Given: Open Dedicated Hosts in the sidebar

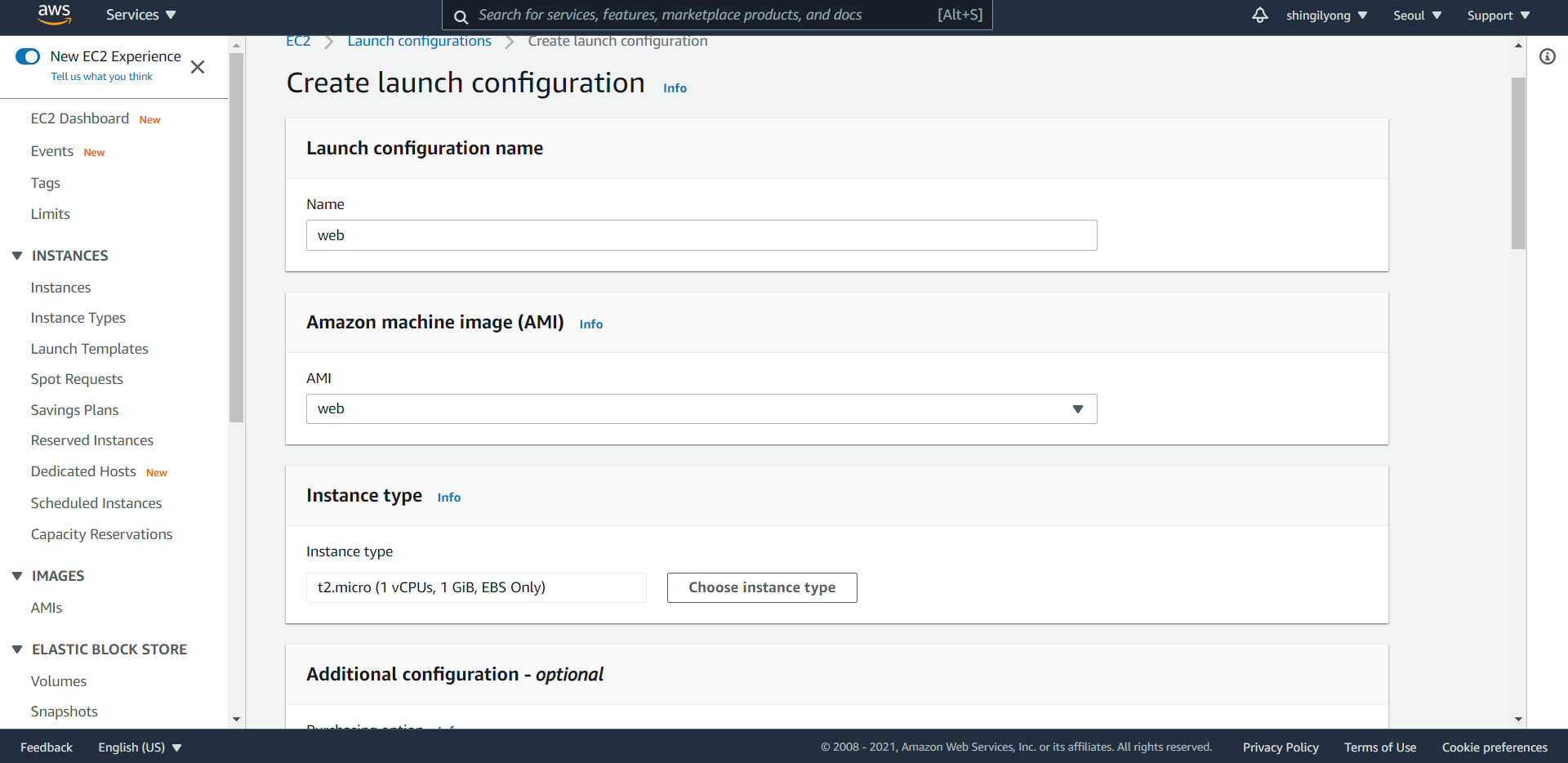Looking at the screenshot, I should click(83, 471).
